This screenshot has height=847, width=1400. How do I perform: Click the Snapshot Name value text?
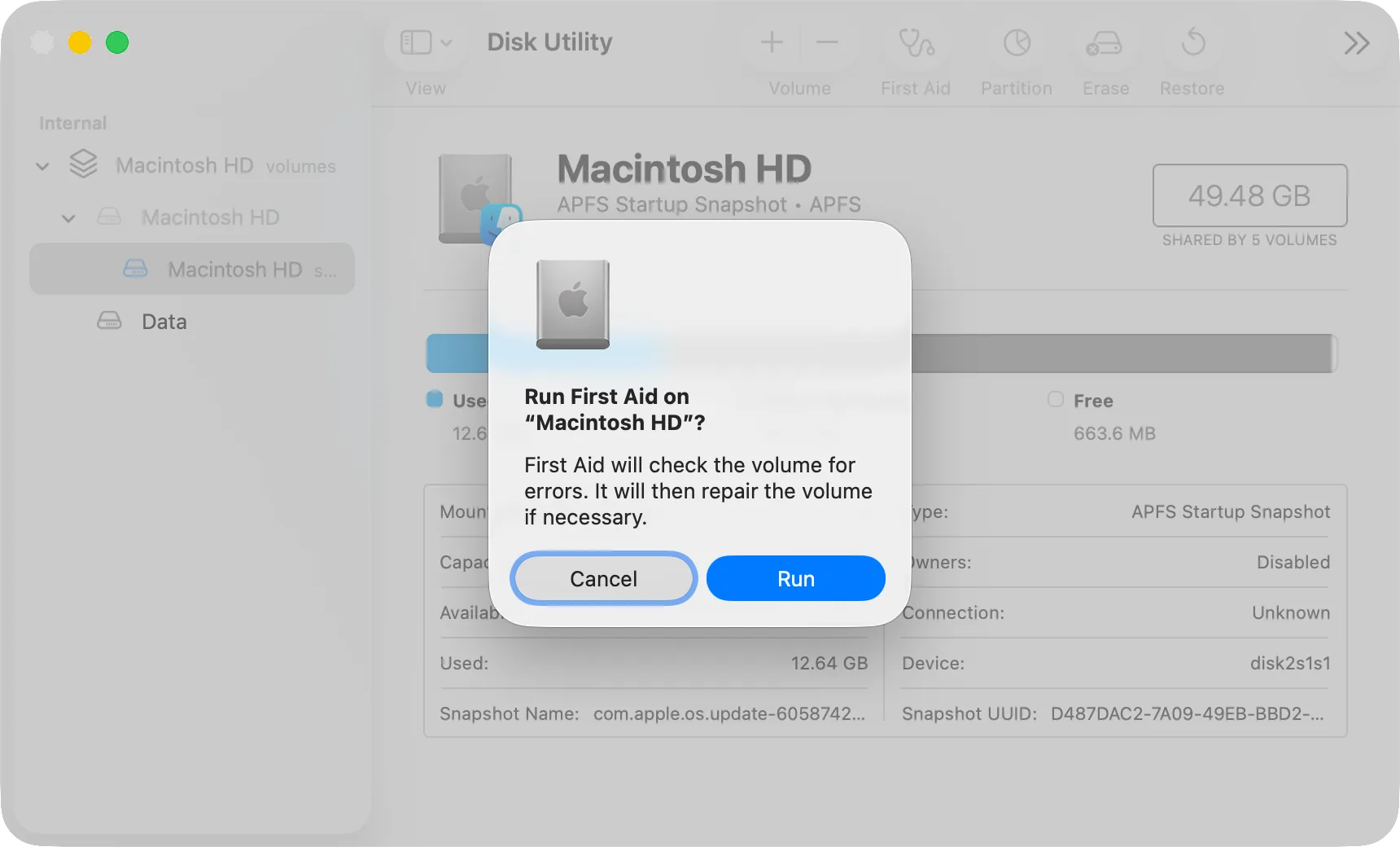click(729, 713)
